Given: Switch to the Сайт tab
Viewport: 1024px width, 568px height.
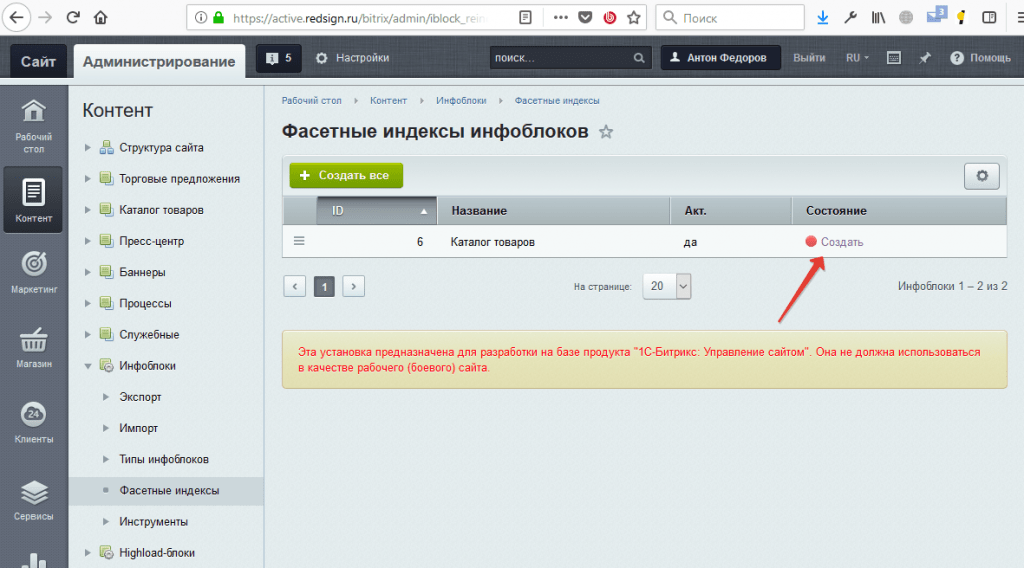Looking at the screenshot, I should pos(38,61).
